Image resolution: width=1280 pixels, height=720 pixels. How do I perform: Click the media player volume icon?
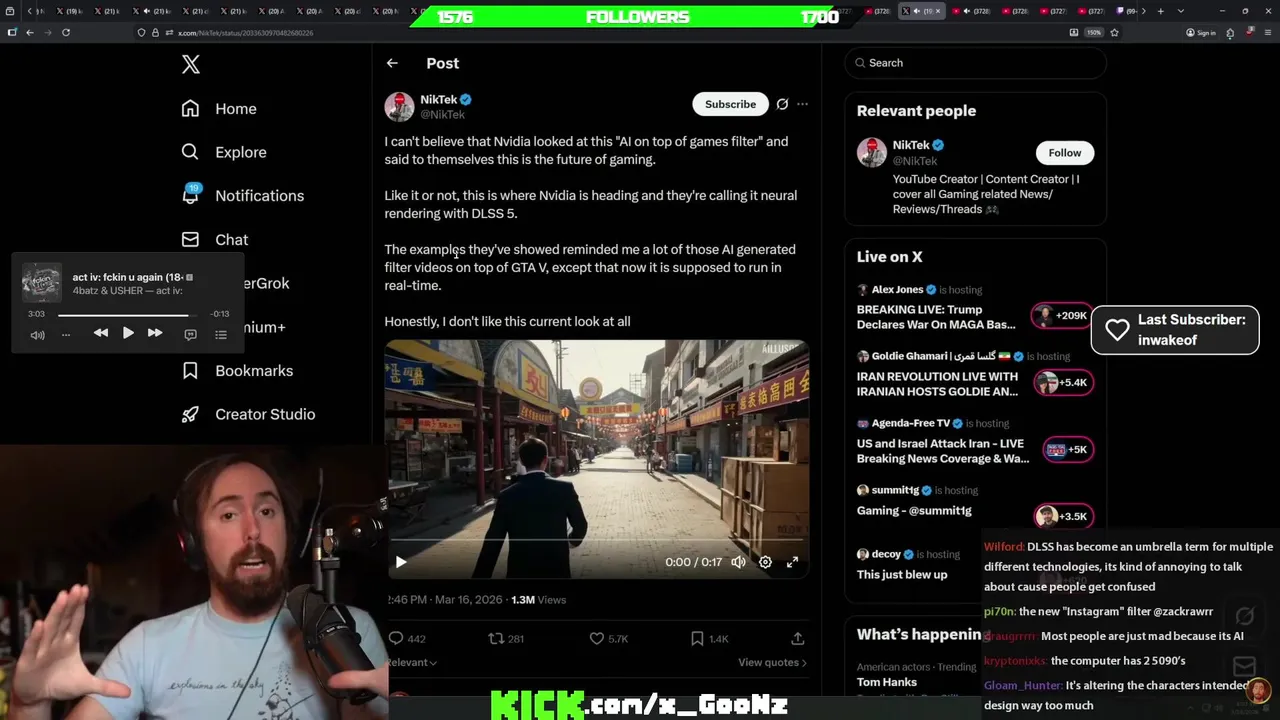38,335
